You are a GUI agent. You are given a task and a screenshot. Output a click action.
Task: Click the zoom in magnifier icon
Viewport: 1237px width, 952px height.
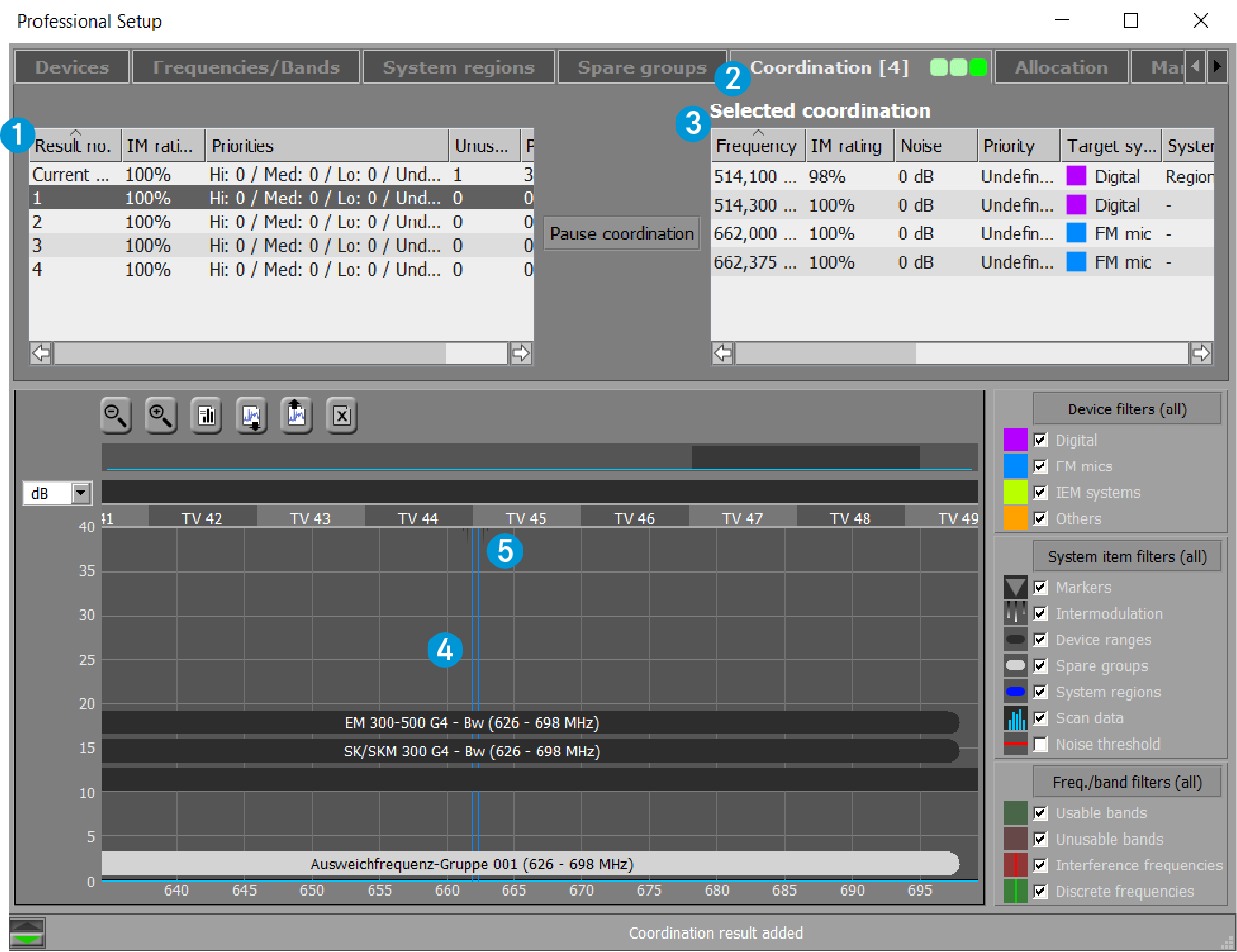[161, 415]
